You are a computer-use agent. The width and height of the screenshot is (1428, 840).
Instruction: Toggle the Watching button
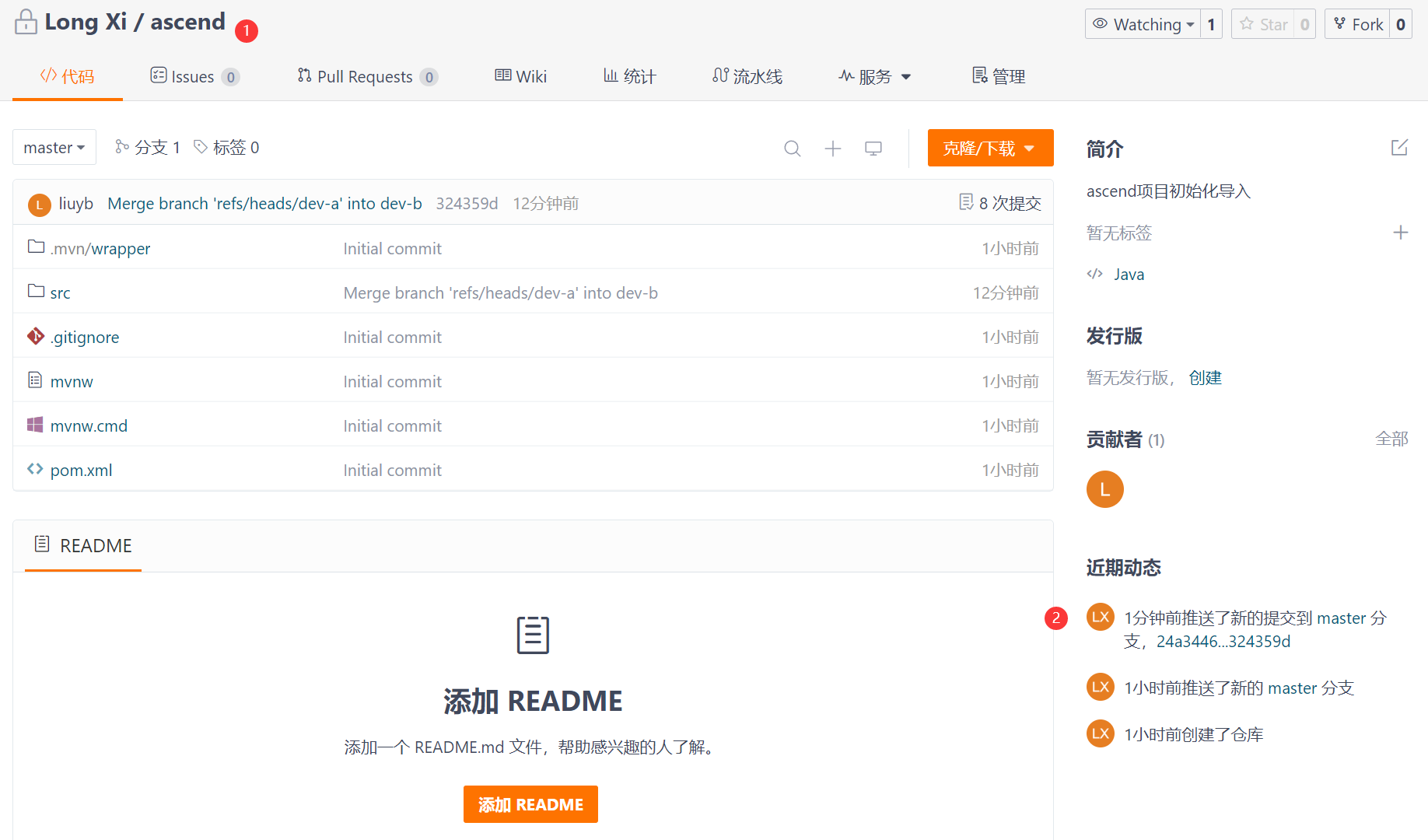tap(1143, 24)
